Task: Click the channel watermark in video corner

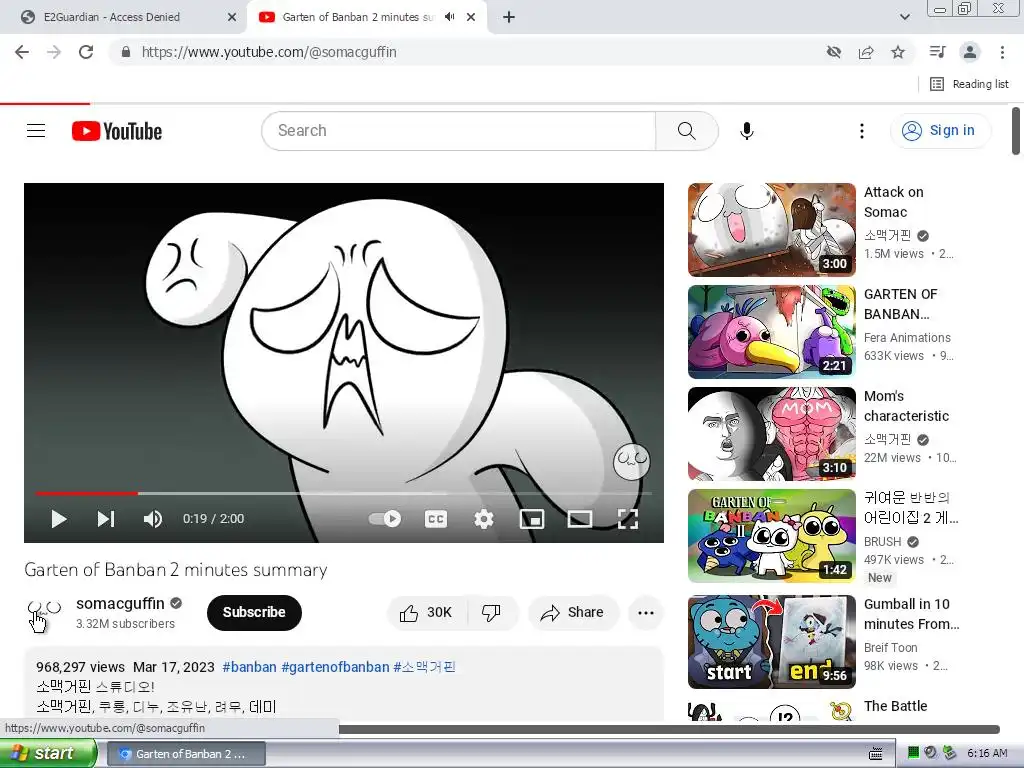Action: [632, 461]
